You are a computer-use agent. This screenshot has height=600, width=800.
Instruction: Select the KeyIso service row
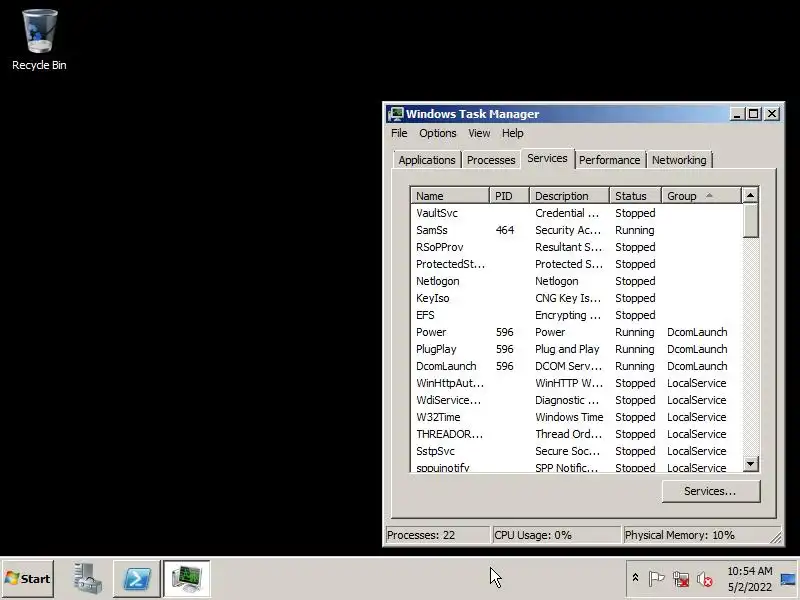(x=577, y=298)
